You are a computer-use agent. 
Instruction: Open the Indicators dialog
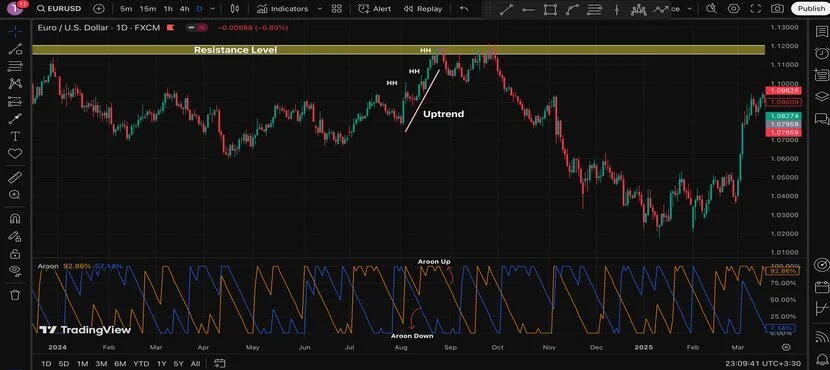(282, 8)
